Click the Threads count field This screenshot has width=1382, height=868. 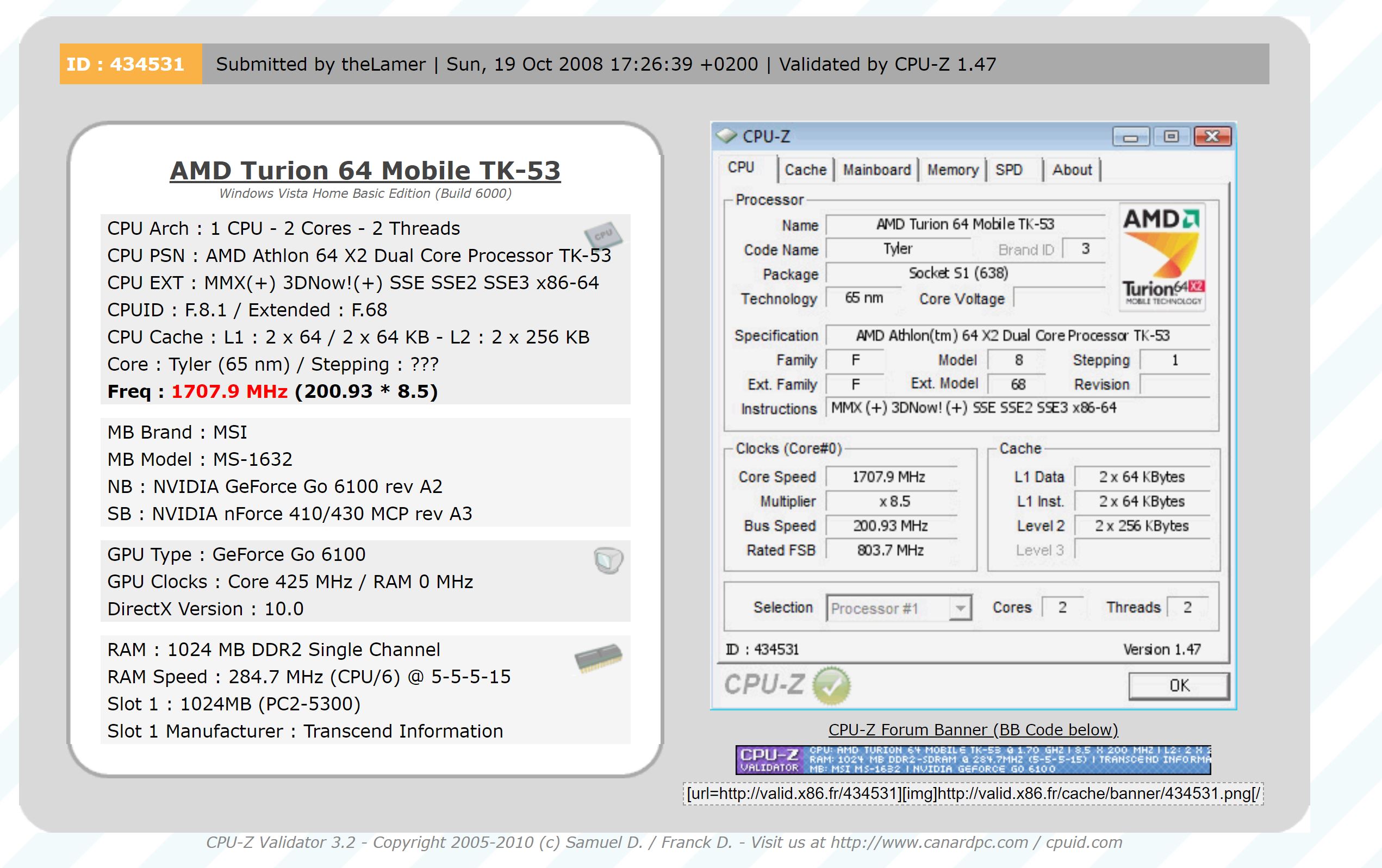[x=1188, y=608]
